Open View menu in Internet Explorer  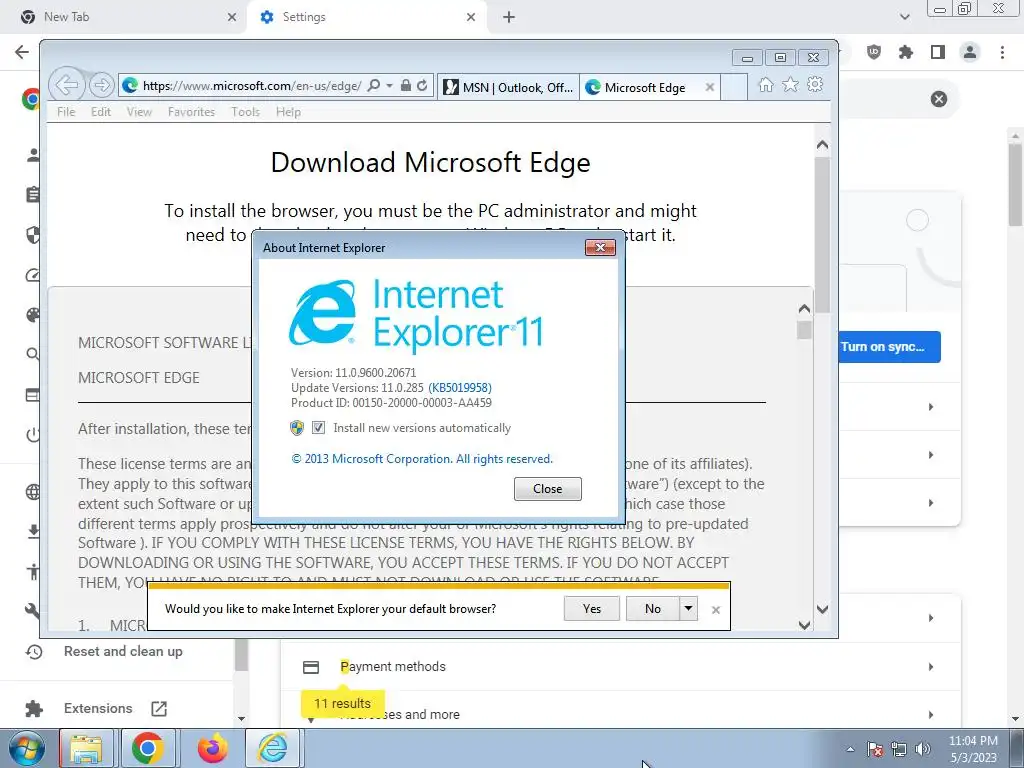click(x=139, y=112)
